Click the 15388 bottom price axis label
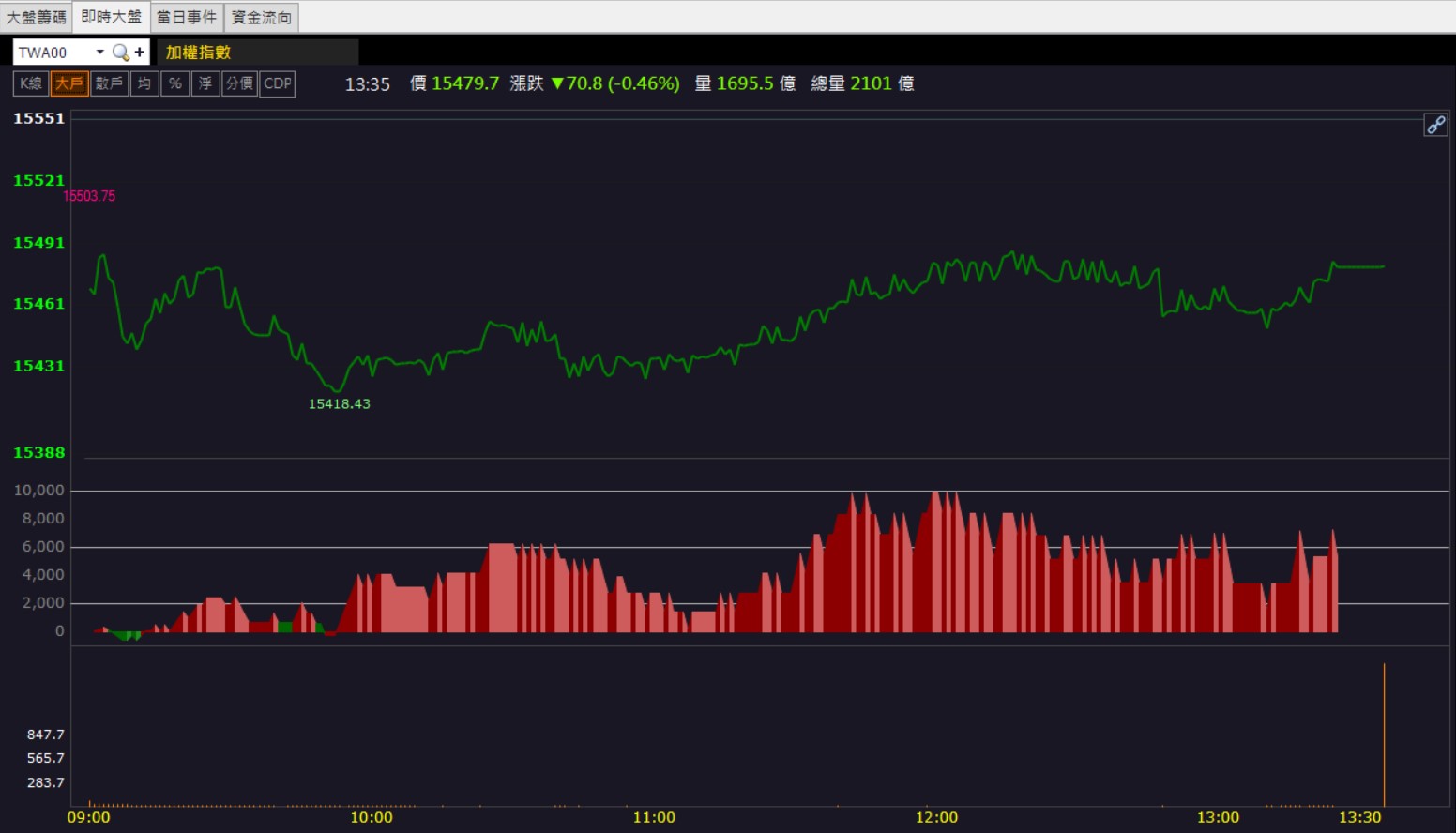Screen dimensions: 1456x833 coord(38,452)
